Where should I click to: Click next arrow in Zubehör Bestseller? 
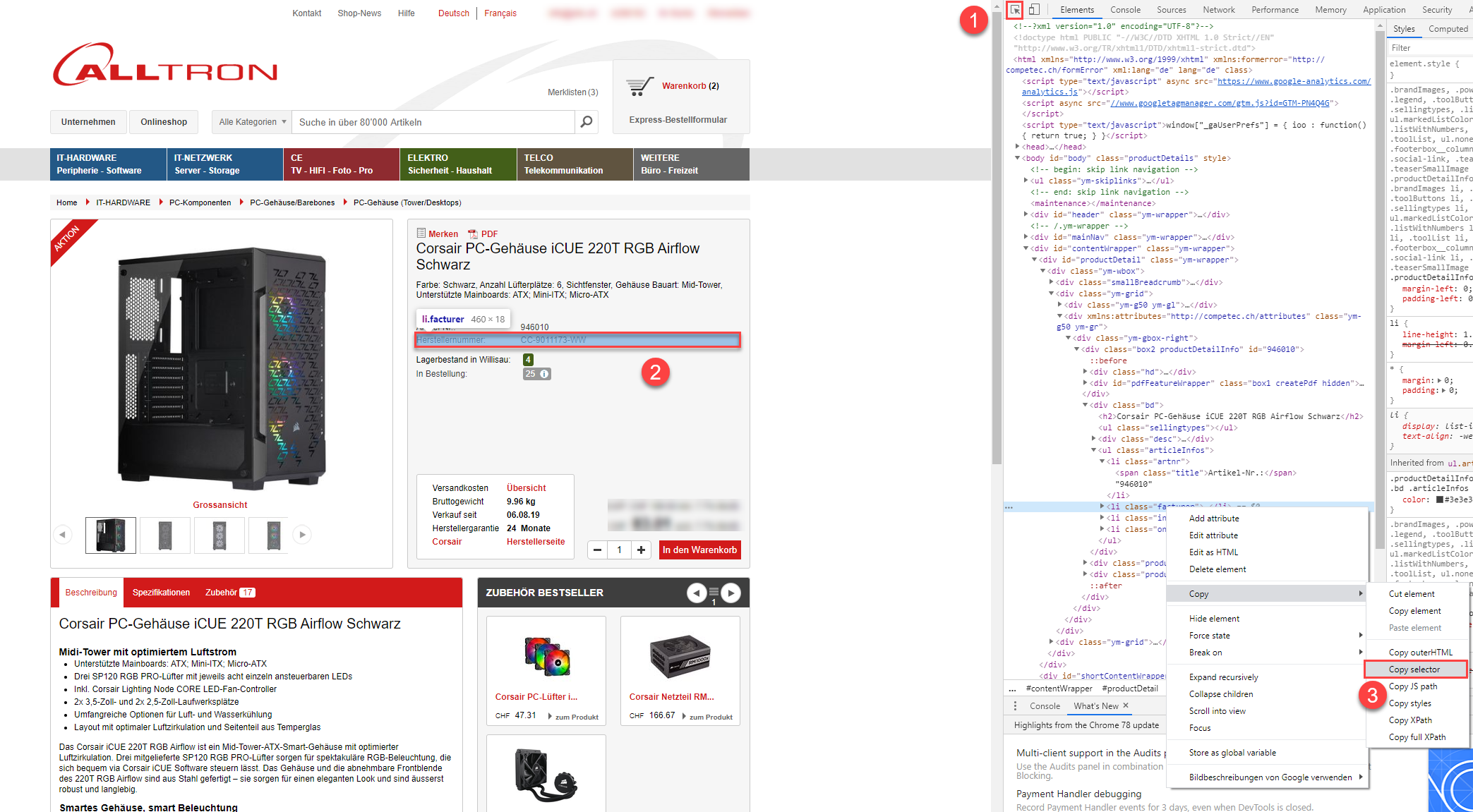point(731,593)
